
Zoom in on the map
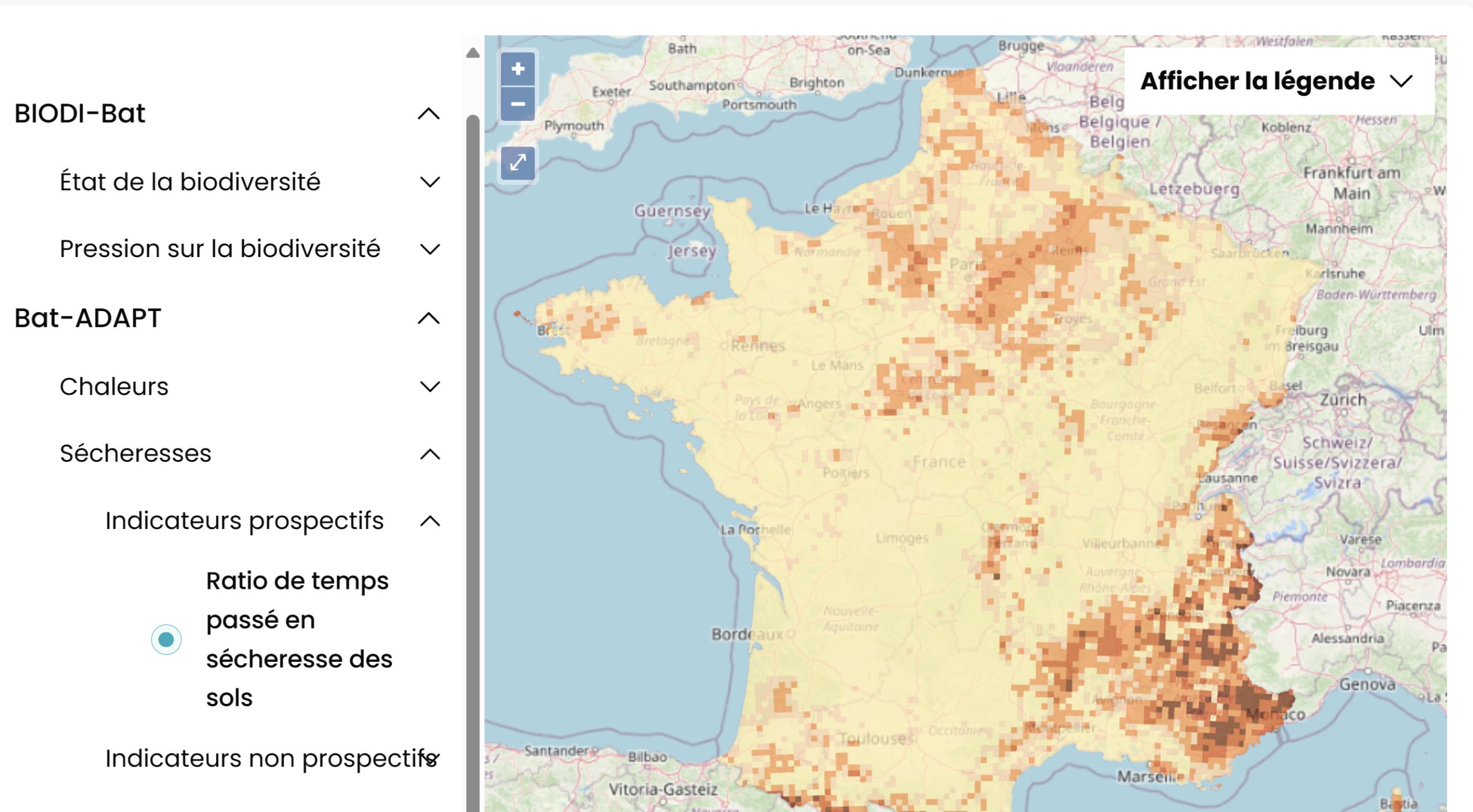517,69
